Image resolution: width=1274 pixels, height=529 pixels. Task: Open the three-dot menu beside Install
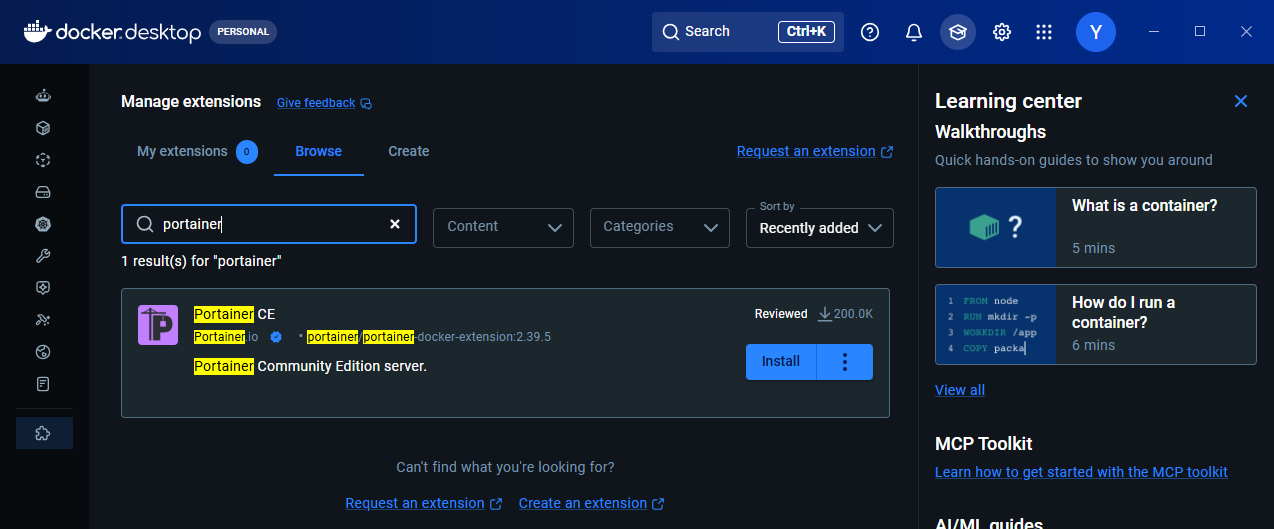(845, 362)
